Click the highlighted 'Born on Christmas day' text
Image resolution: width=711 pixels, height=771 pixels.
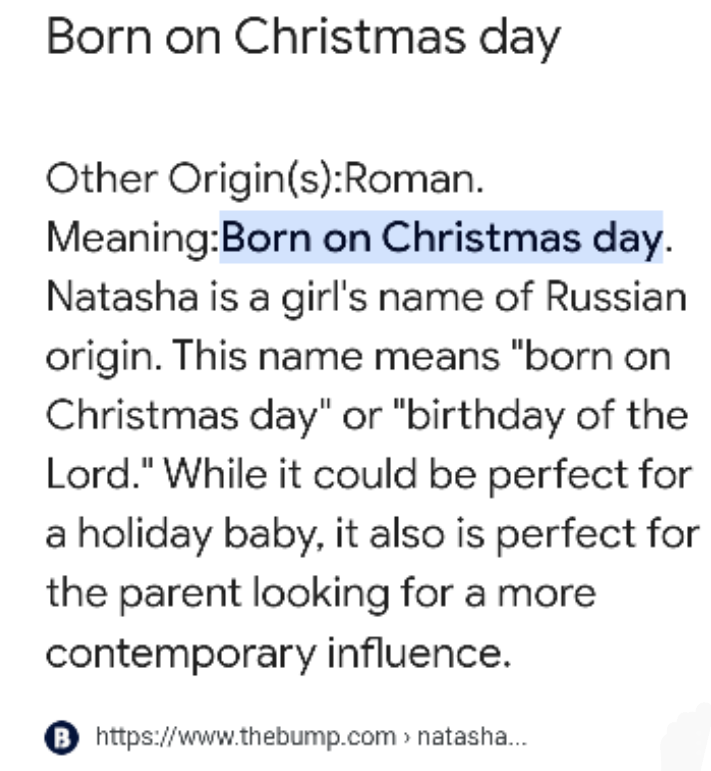click(442, 238)
